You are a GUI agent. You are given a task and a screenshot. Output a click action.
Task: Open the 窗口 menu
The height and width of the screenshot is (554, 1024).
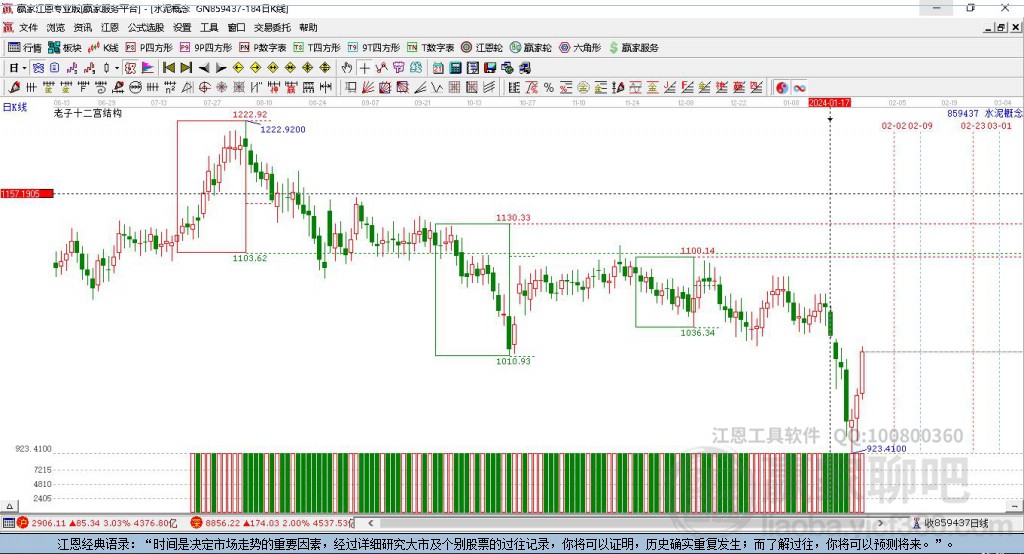pos(236,27)
